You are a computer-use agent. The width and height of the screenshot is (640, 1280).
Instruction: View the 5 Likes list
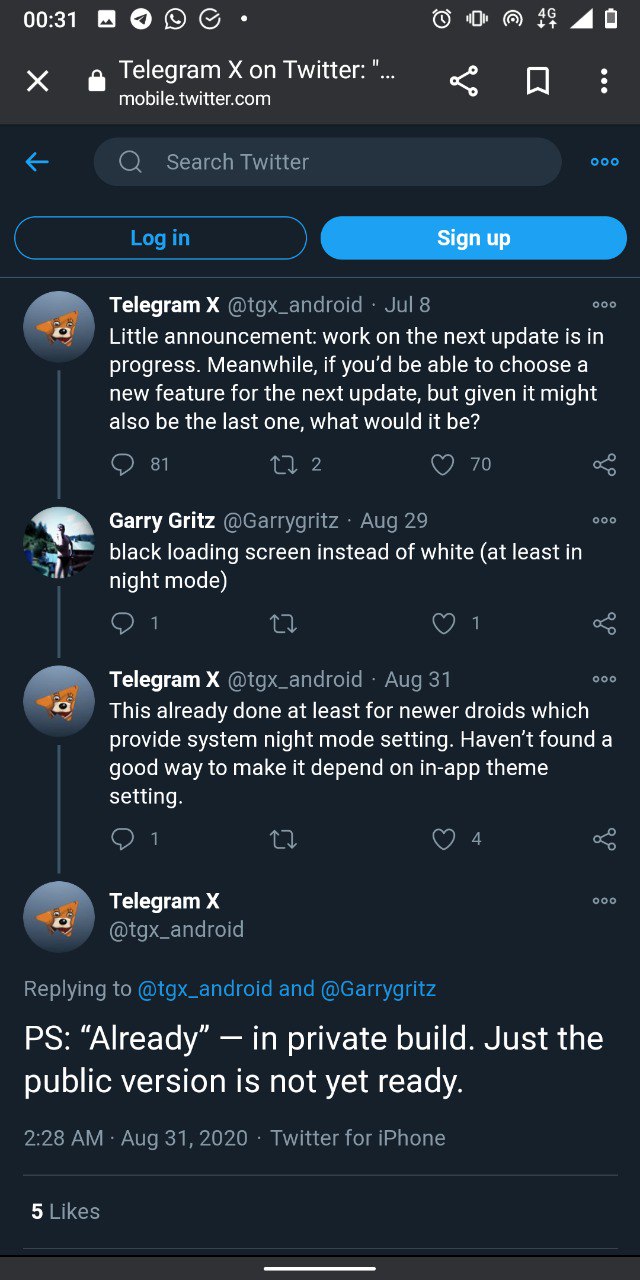point(66,1211)
